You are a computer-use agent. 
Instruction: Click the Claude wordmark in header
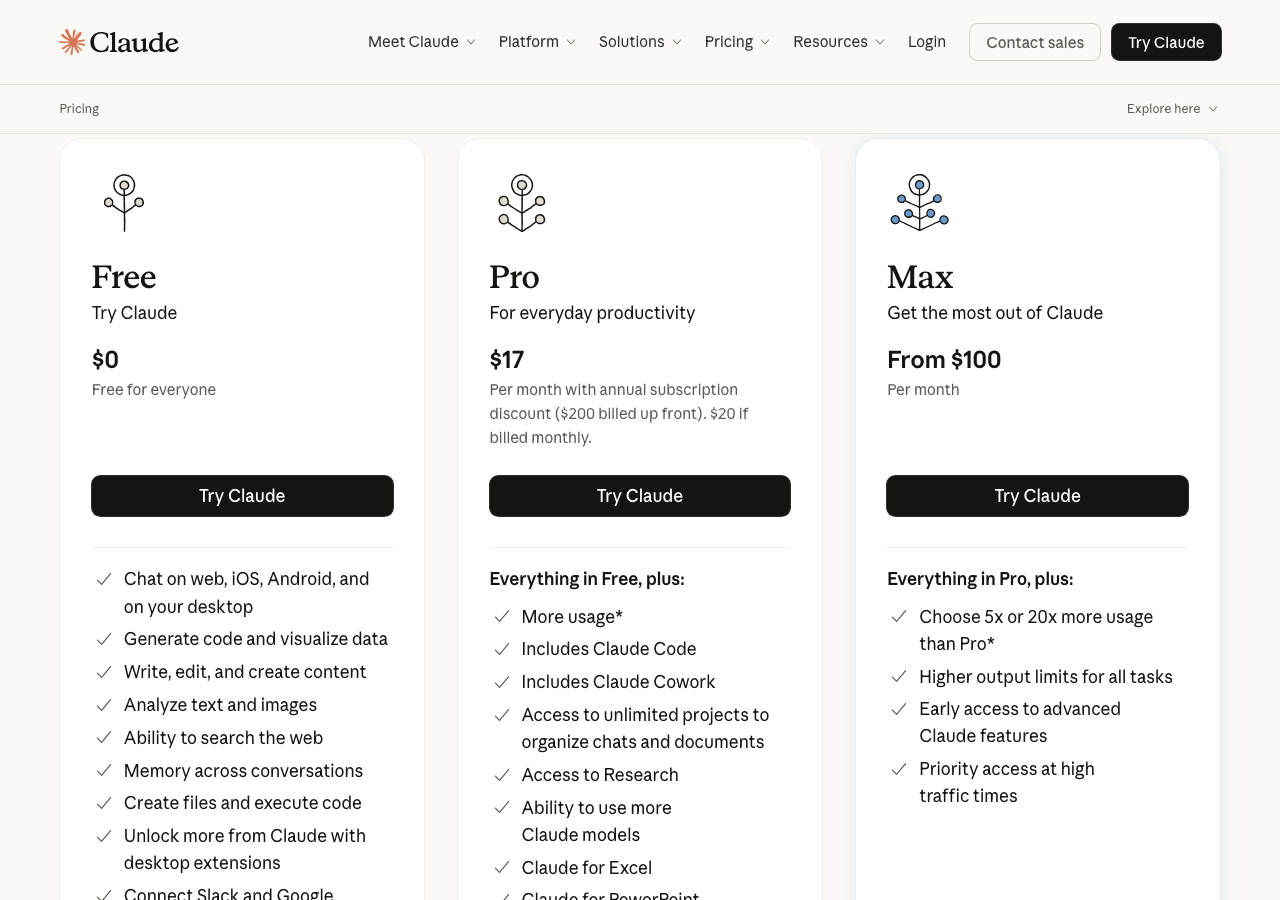tap(134, 42)
